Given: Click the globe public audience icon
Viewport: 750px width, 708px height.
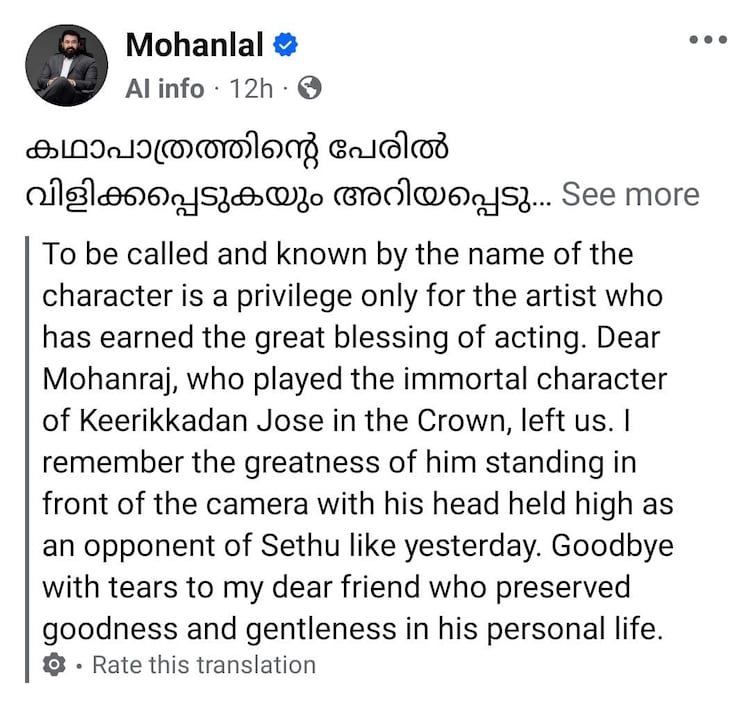Looking at the screenshot, I should click(310, 88).
